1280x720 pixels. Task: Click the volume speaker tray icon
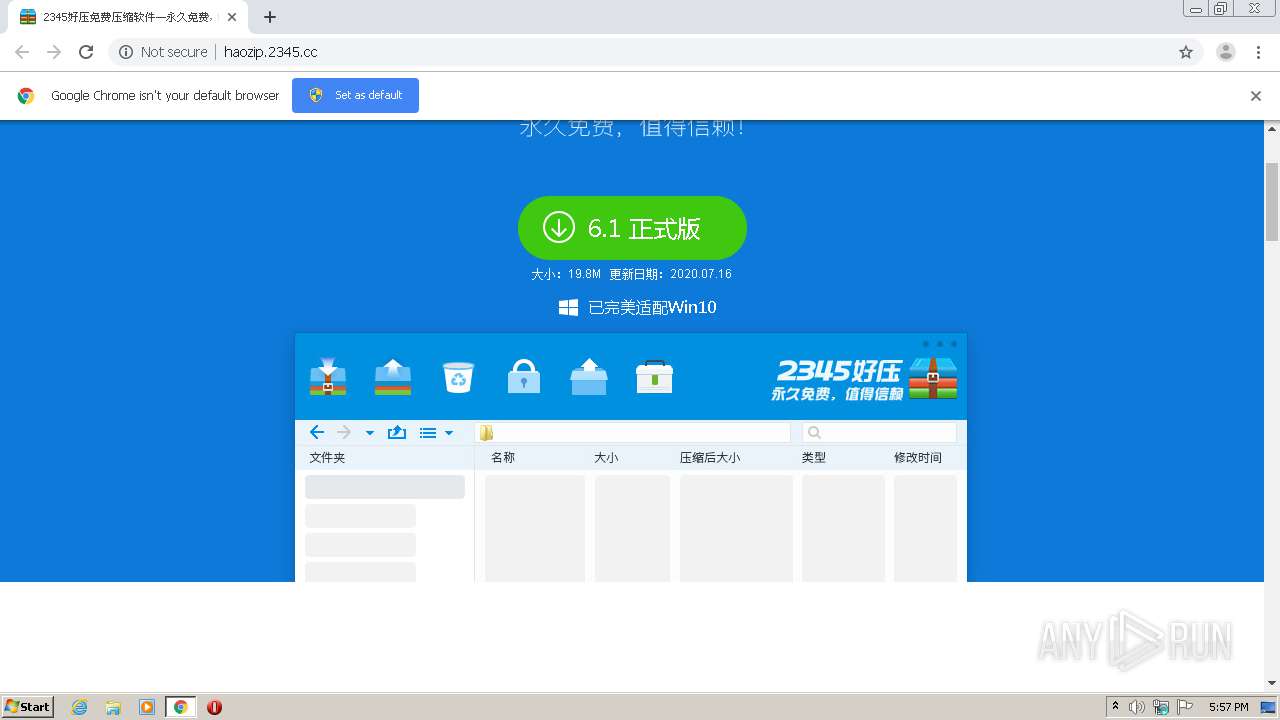1137,707
